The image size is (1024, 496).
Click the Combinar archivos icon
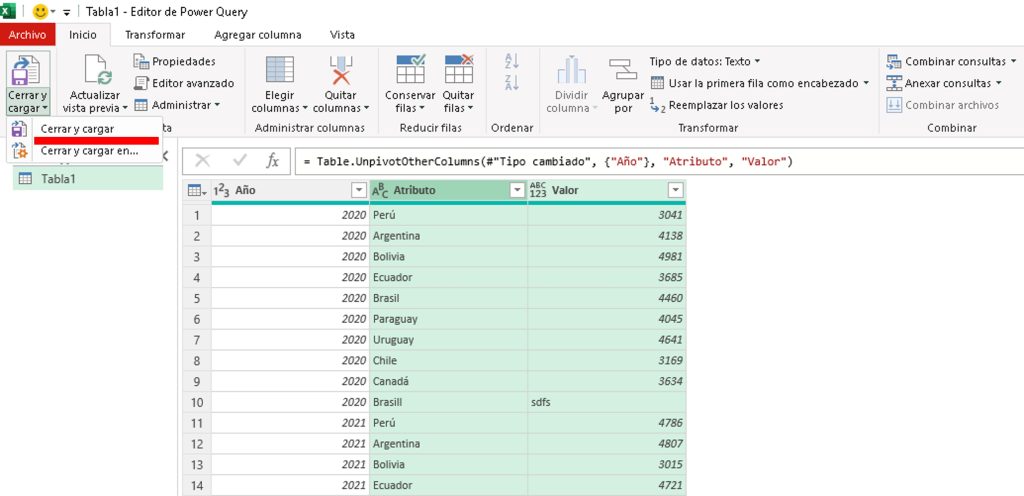(894, 104)
